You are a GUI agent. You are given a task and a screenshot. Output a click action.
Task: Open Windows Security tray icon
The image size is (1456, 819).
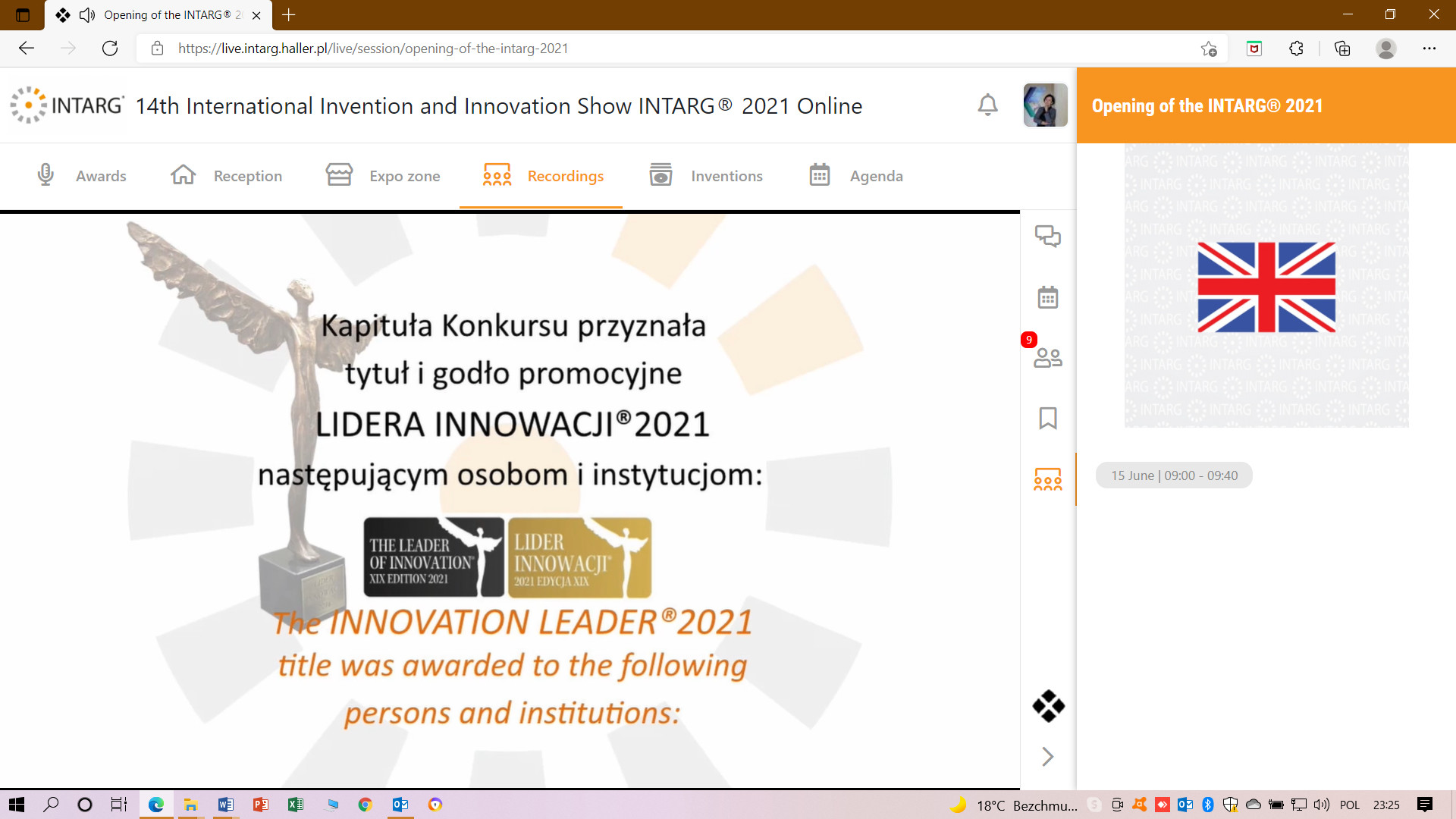pos(1230,805)
